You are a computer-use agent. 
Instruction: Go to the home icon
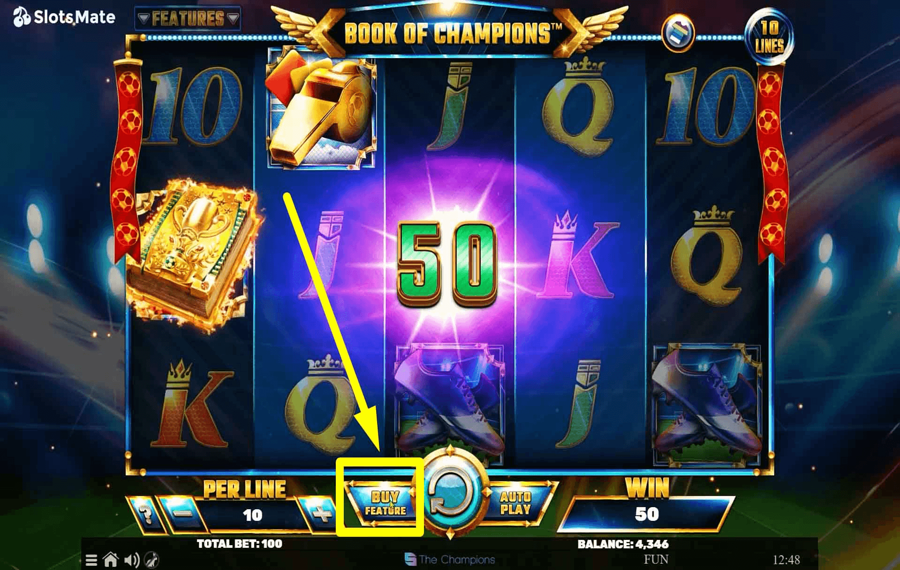click(x=111, y=559)
